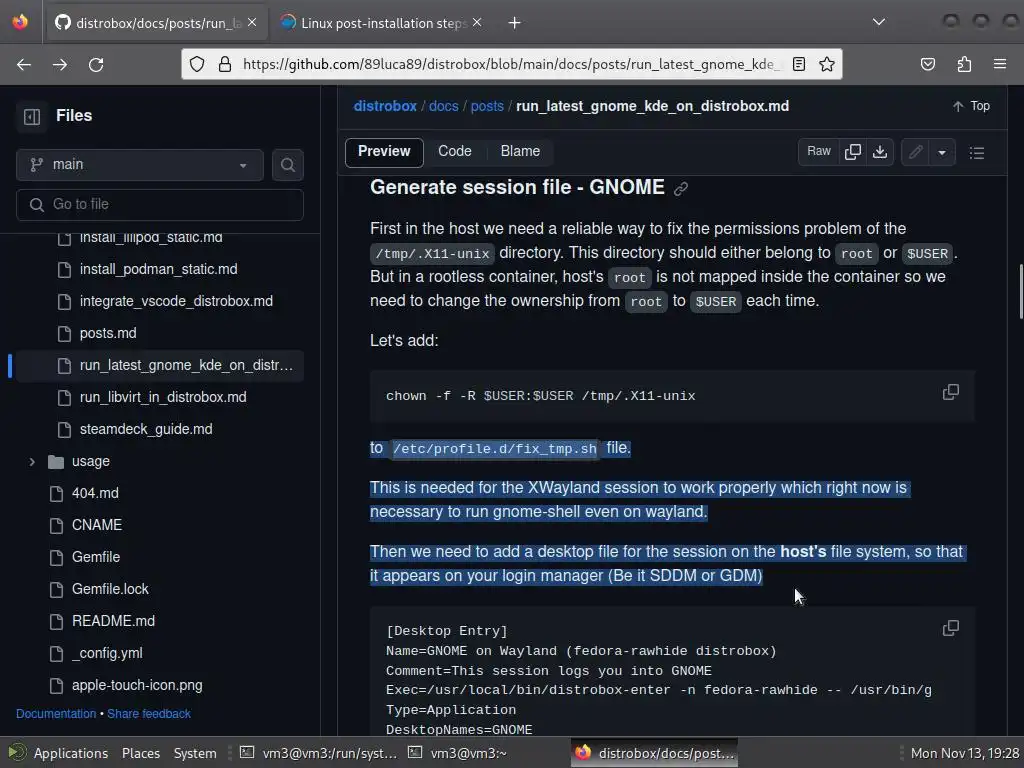Click the browser forward arrow

coord(60,64)
